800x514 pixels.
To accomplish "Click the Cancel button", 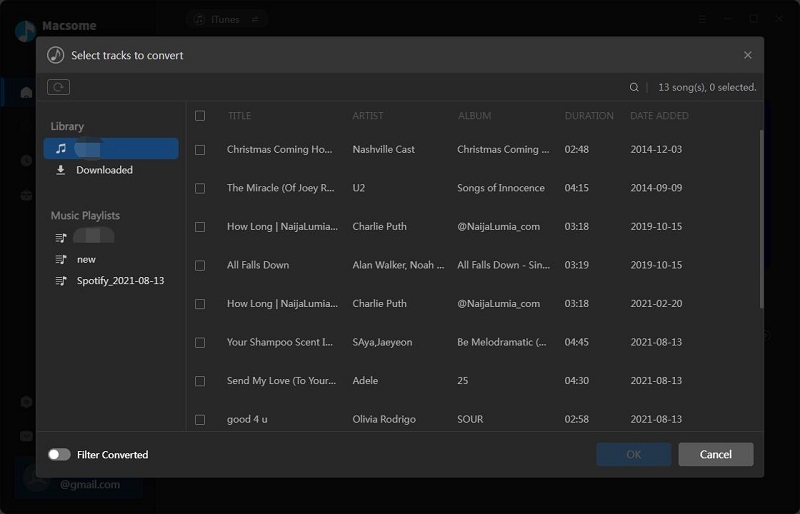I will coord(715,454).
